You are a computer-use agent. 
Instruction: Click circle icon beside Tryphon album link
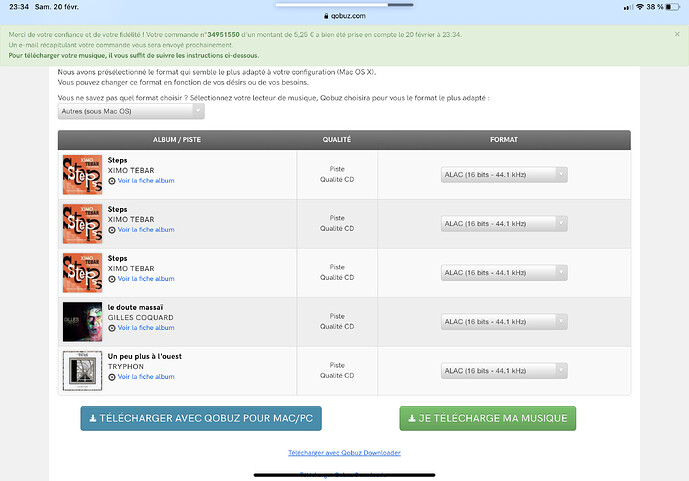tap(112, 377)
